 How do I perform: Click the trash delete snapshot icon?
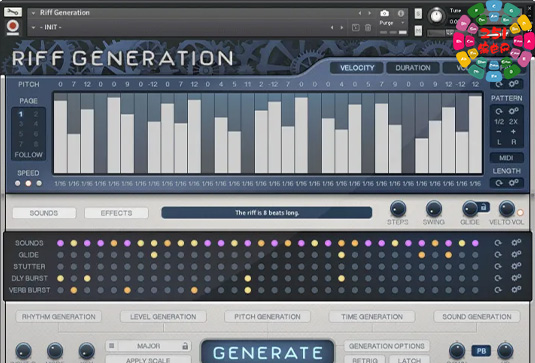tap(368, 28)
